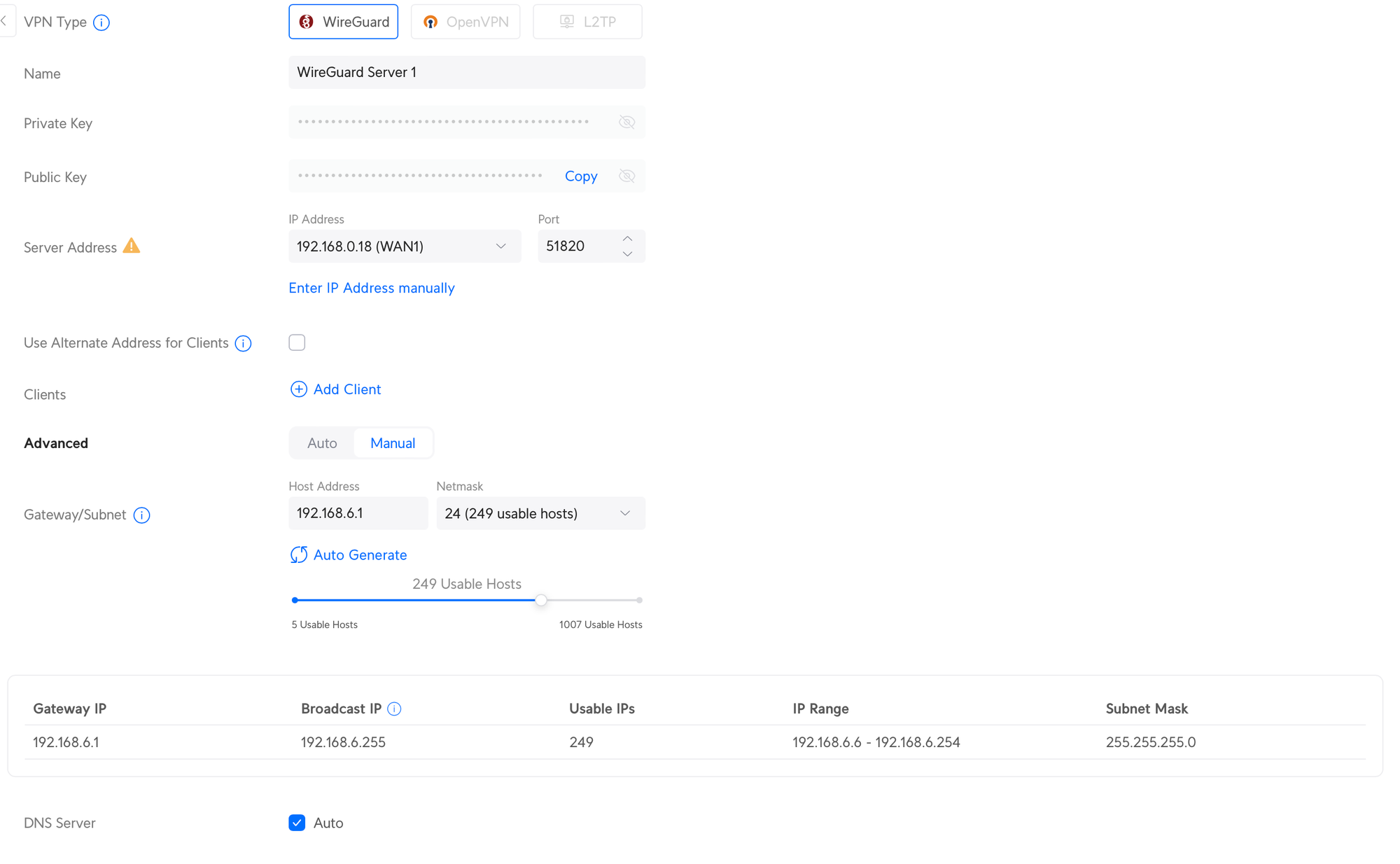Image resolution: width=1400 pixels, height=864 pixels.
Task: Reveal the Private Key with eye icon
Action: pos(626,123)
